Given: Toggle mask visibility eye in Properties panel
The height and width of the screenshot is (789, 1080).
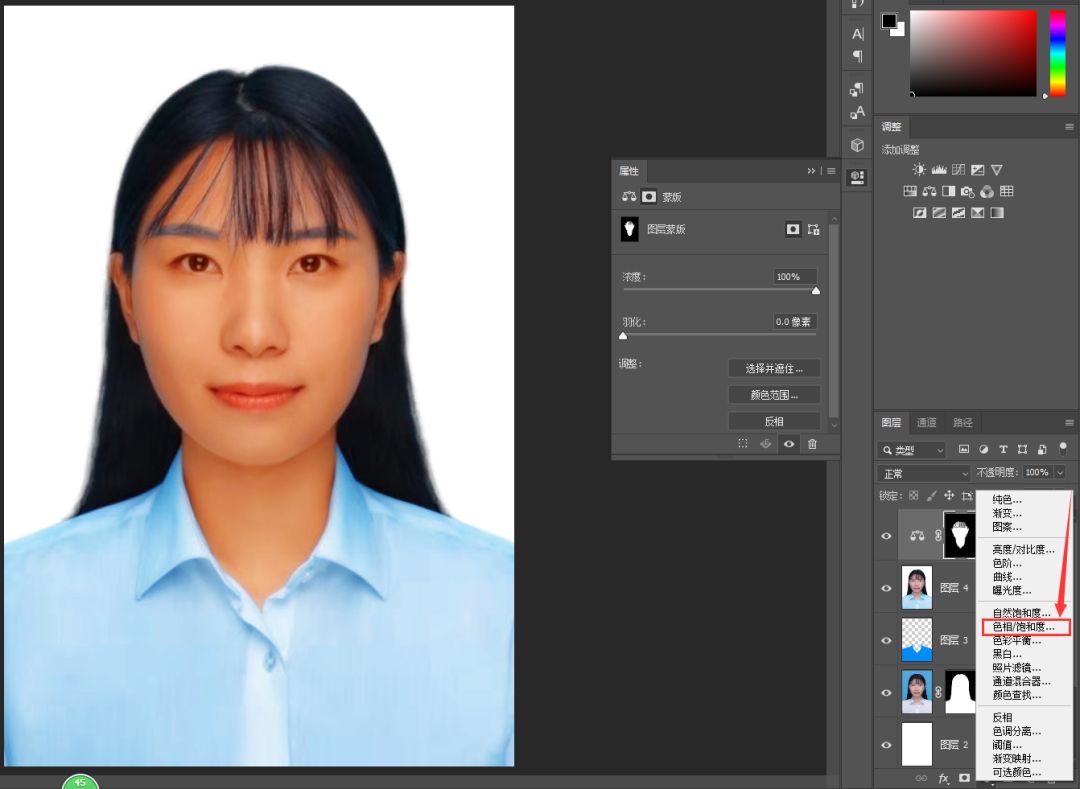Looking at the screenshot, I should tap(789, 444).
